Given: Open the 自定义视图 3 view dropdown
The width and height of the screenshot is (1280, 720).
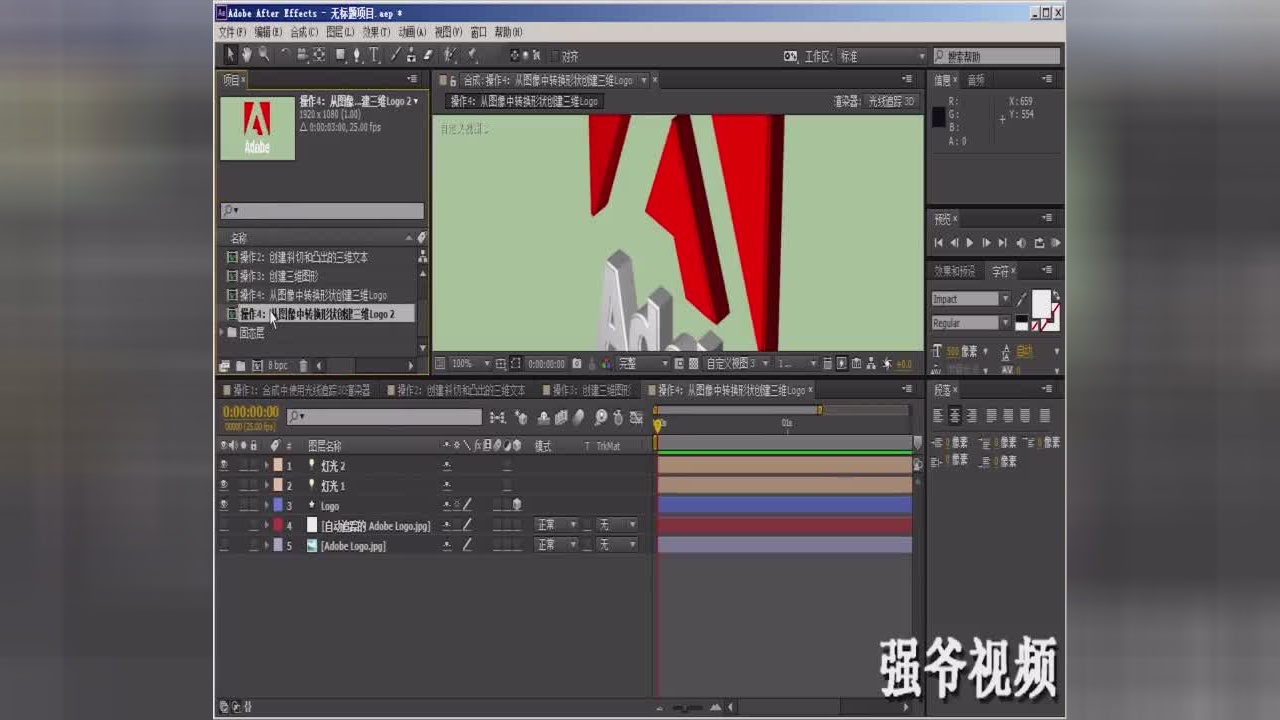Looking at the screenshot, I should (737, 364).
